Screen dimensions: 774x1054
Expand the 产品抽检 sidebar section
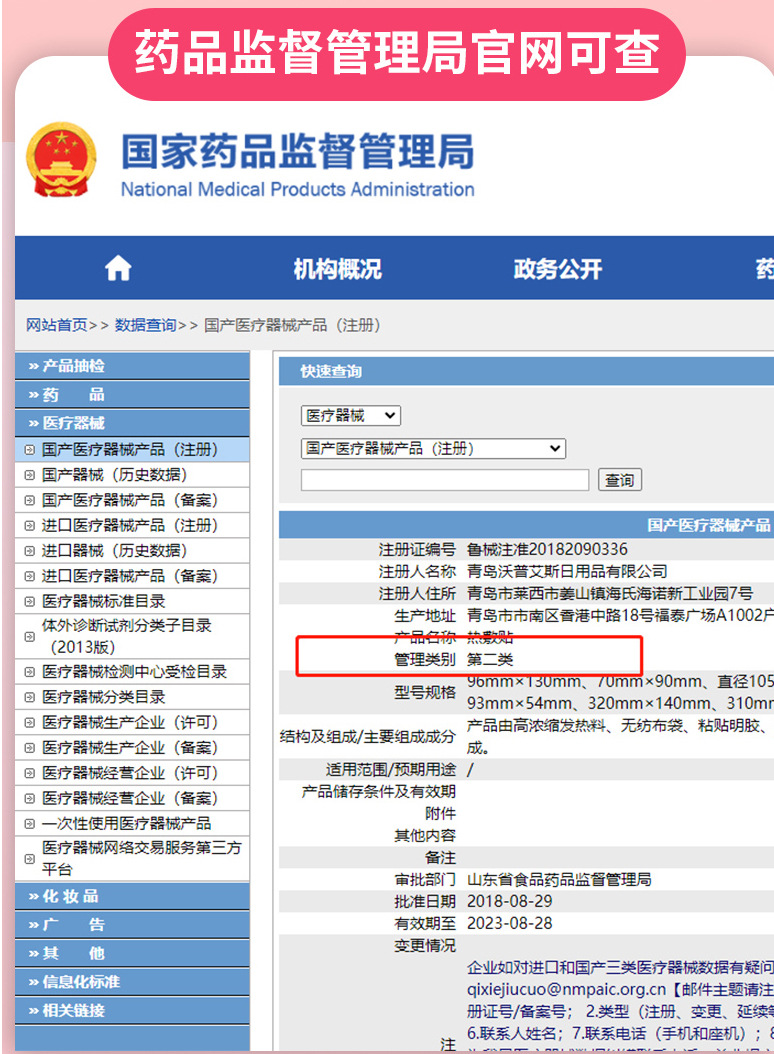(132, 366)
